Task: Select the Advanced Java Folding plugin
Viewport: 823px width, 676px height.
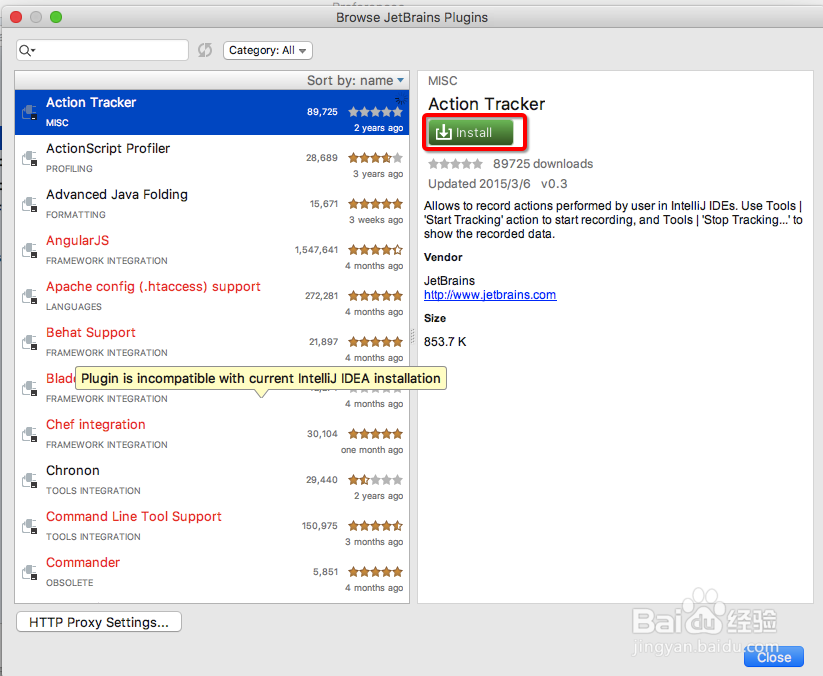Action: (x=212, y=204)
